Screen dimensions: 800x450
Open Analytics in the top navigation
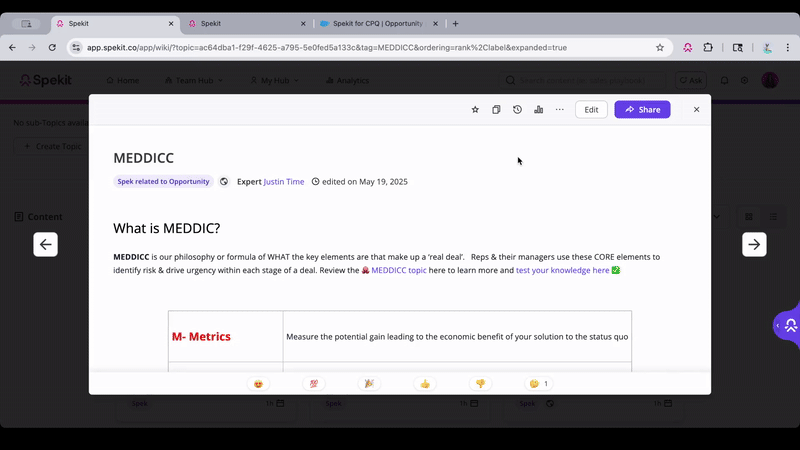[x=347, y=81]
